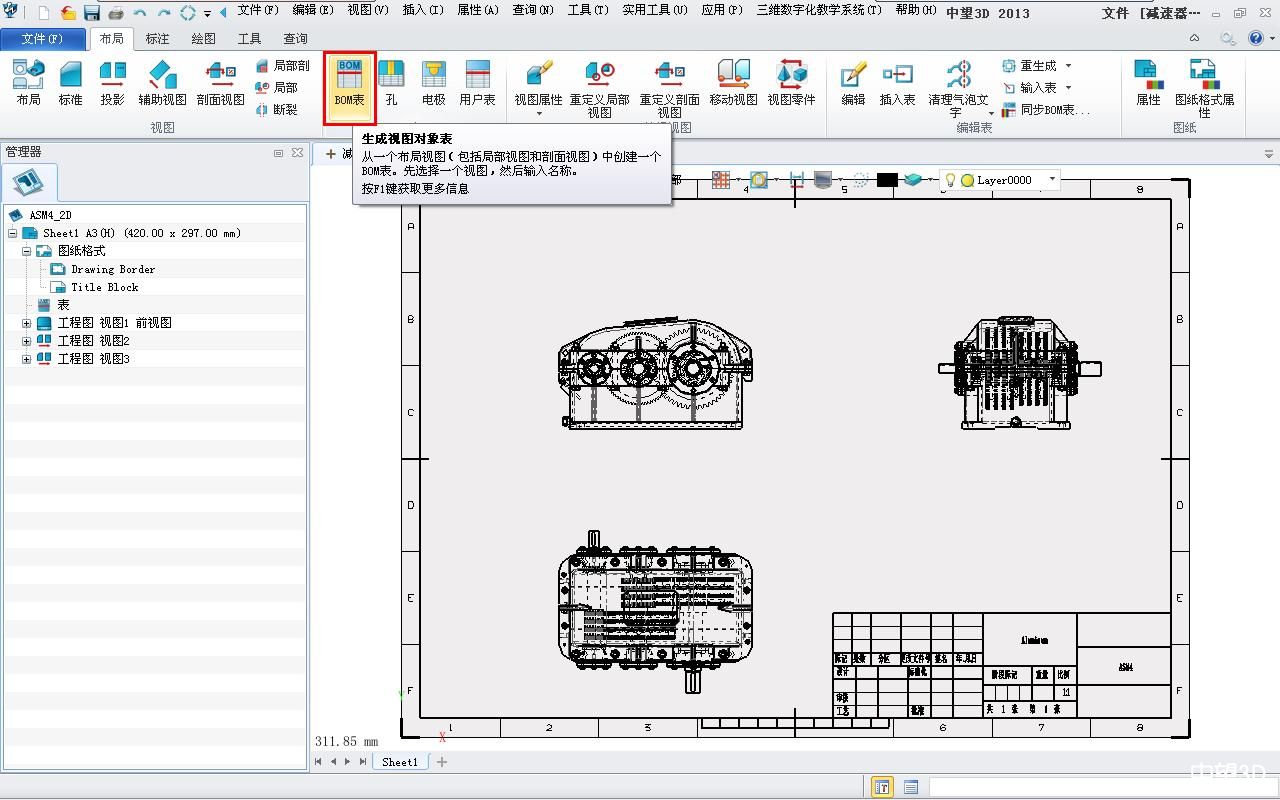Image resolution: width=1280 pixels, height=800 pixels.
Task: Toggle the layer lightbulb visibility icon
Action: pyautogui.click(x=950, y=180)
